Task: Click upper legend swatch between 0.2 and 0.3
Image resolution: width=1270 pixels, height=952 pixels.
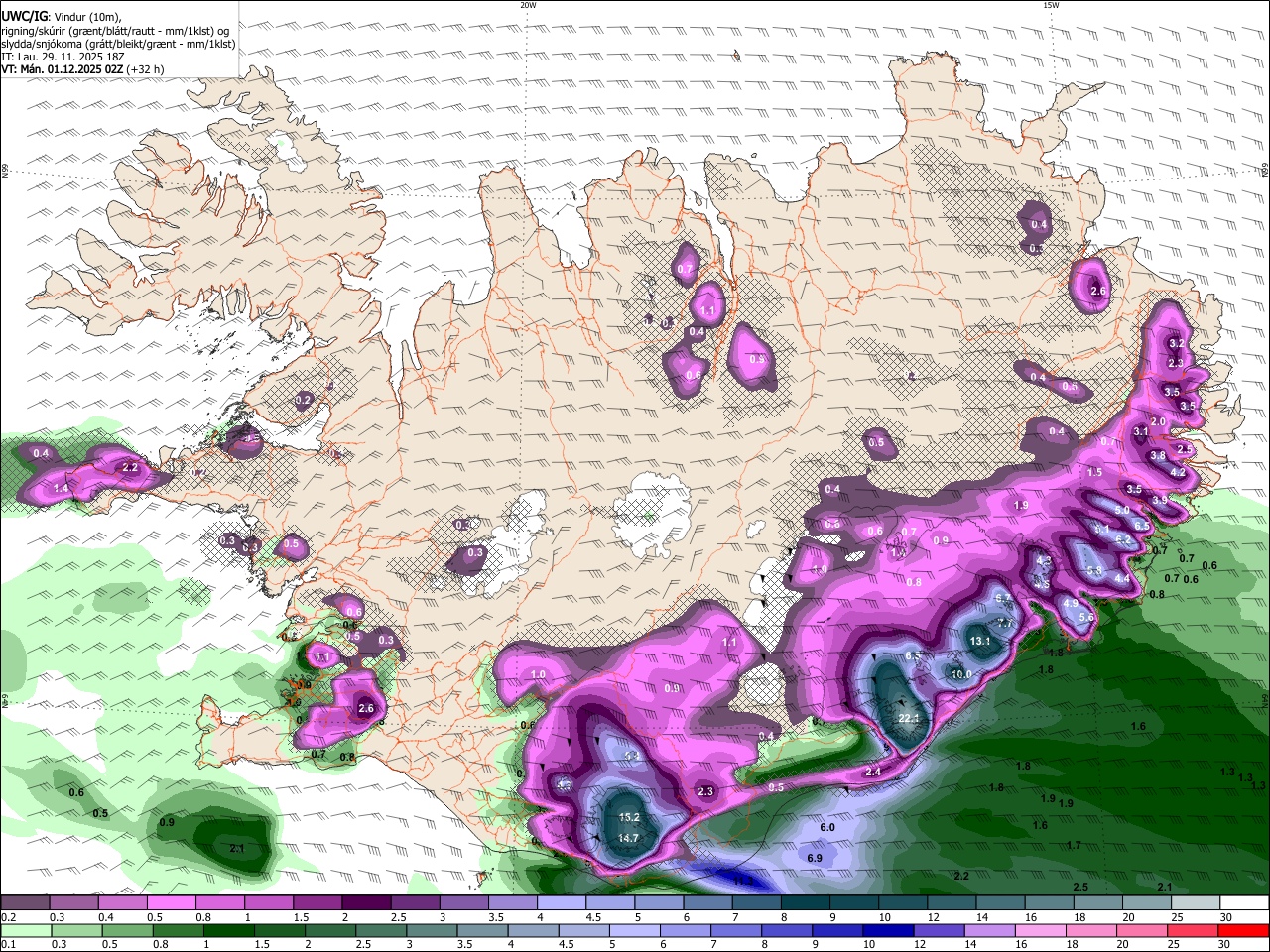Action: 24,903
